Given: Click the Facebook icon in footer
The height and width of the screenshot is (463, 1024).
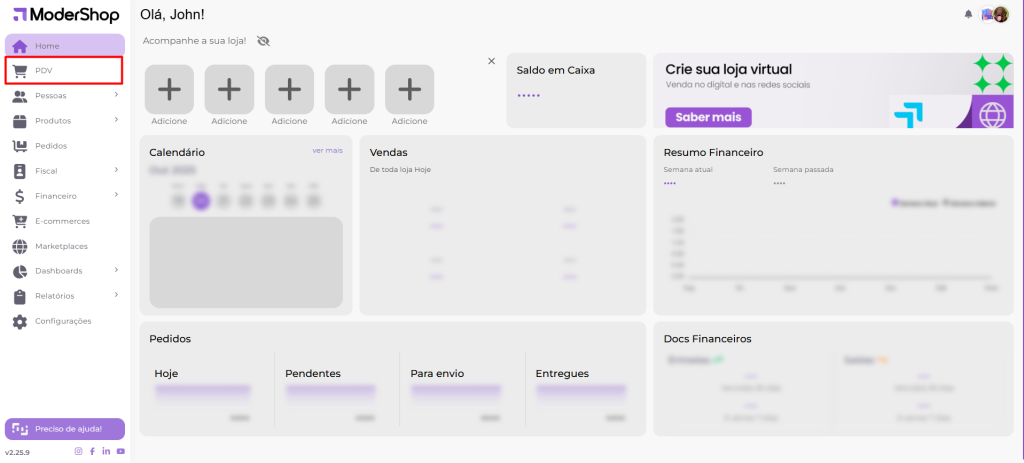Looking at the screenshot, I should click(93, 452).
